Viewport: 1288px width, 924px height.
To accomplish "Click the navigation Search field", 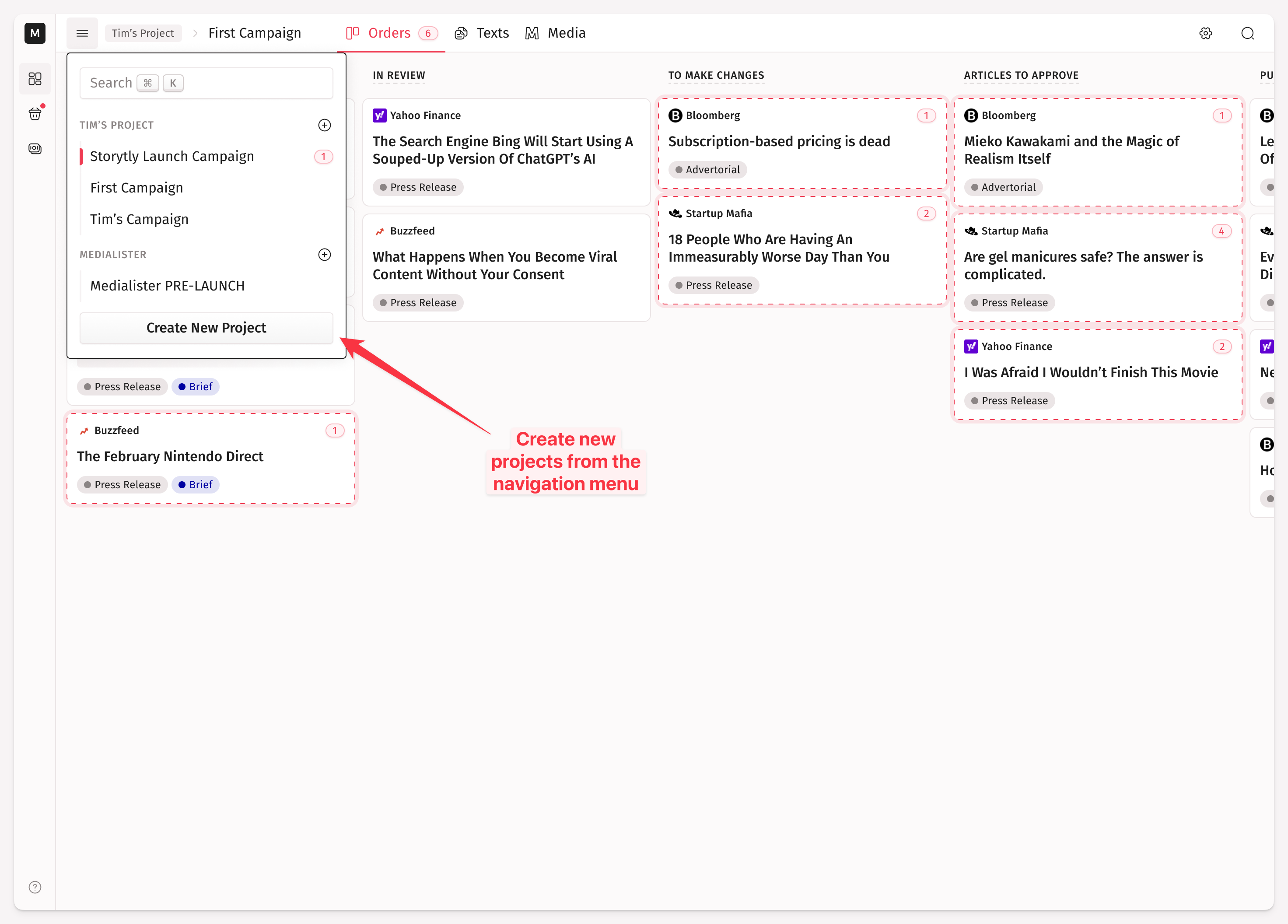I will click(x=206, y=83).
